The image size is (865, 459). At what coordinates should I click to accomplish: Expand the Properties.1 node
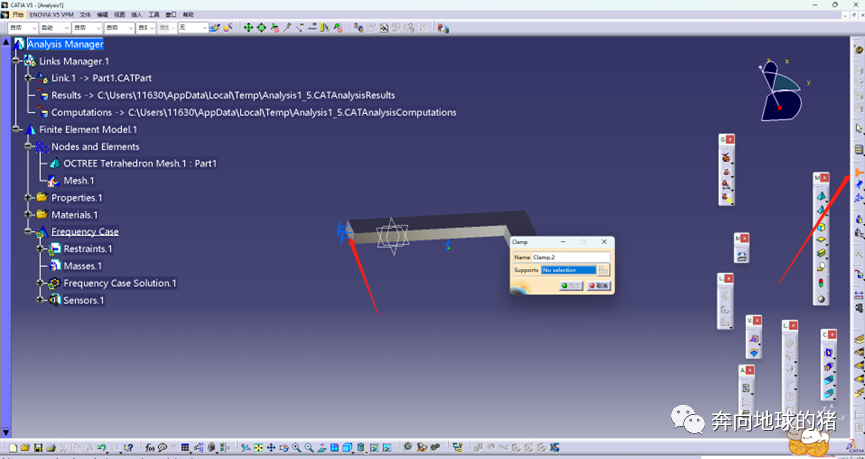click(x=28, y=198)
